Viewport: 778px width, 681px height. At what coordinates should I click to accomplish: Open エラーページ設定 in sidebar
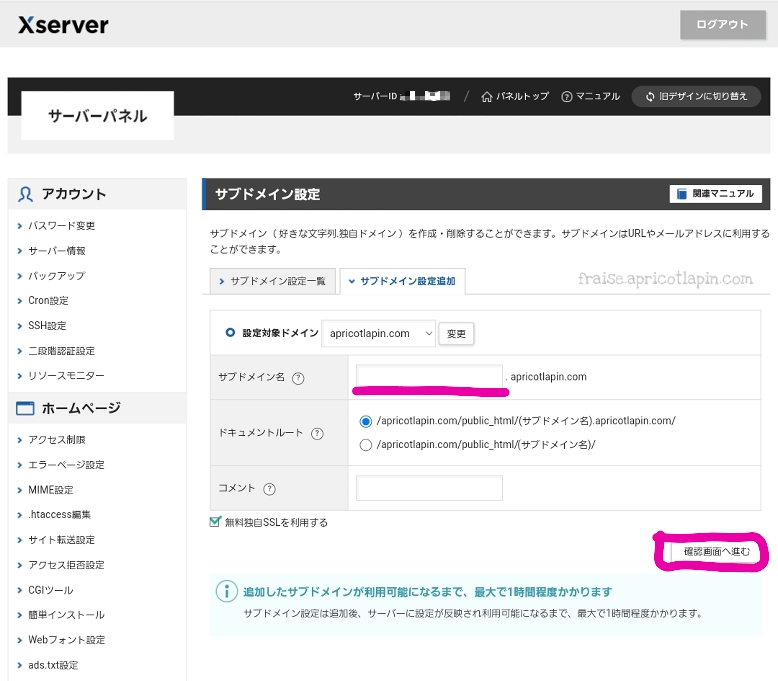(66, 465)
